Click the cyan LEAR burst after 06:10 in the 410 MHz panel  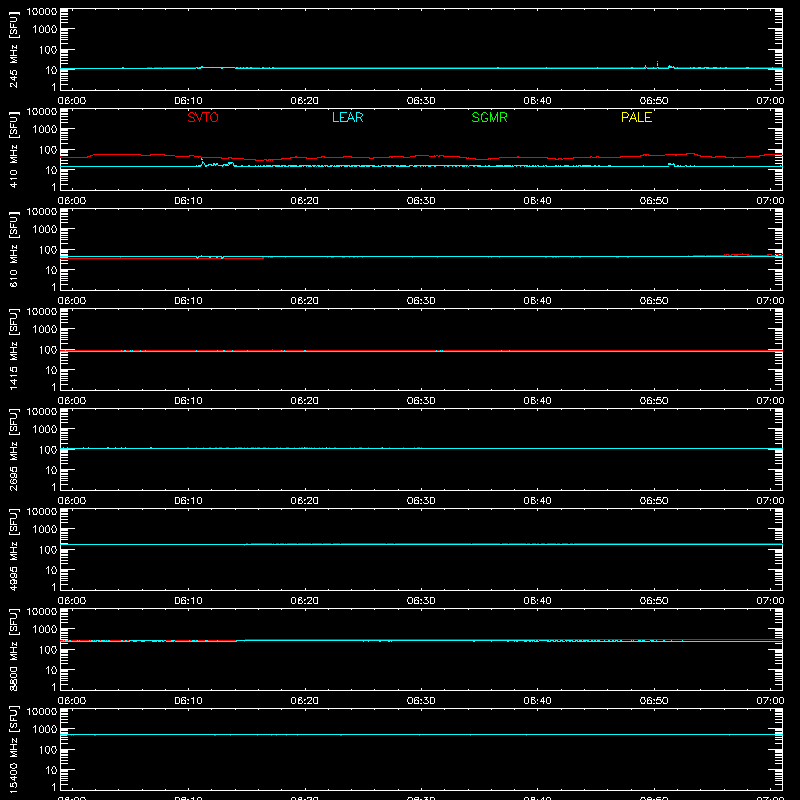(214, 164)
